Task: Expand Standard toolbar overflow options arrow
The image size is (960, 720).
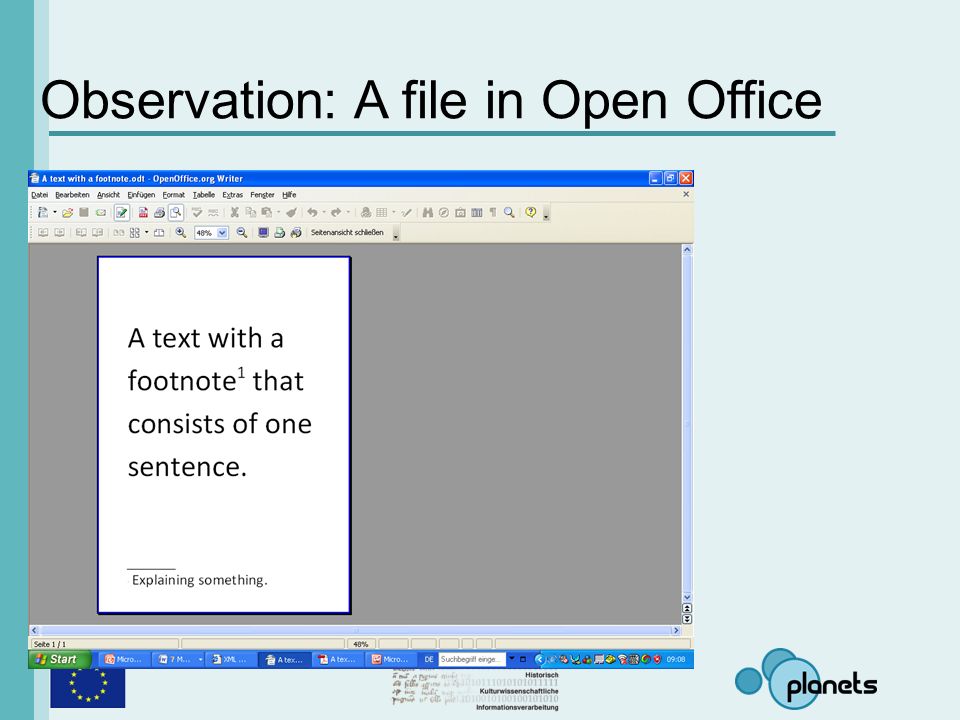Action: click(546, 214)
